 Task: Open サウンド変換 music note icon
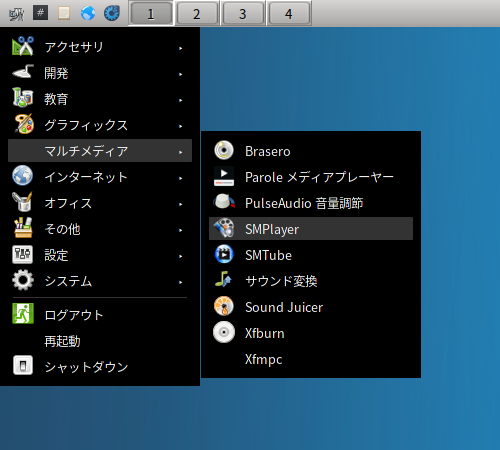(224, 280)
